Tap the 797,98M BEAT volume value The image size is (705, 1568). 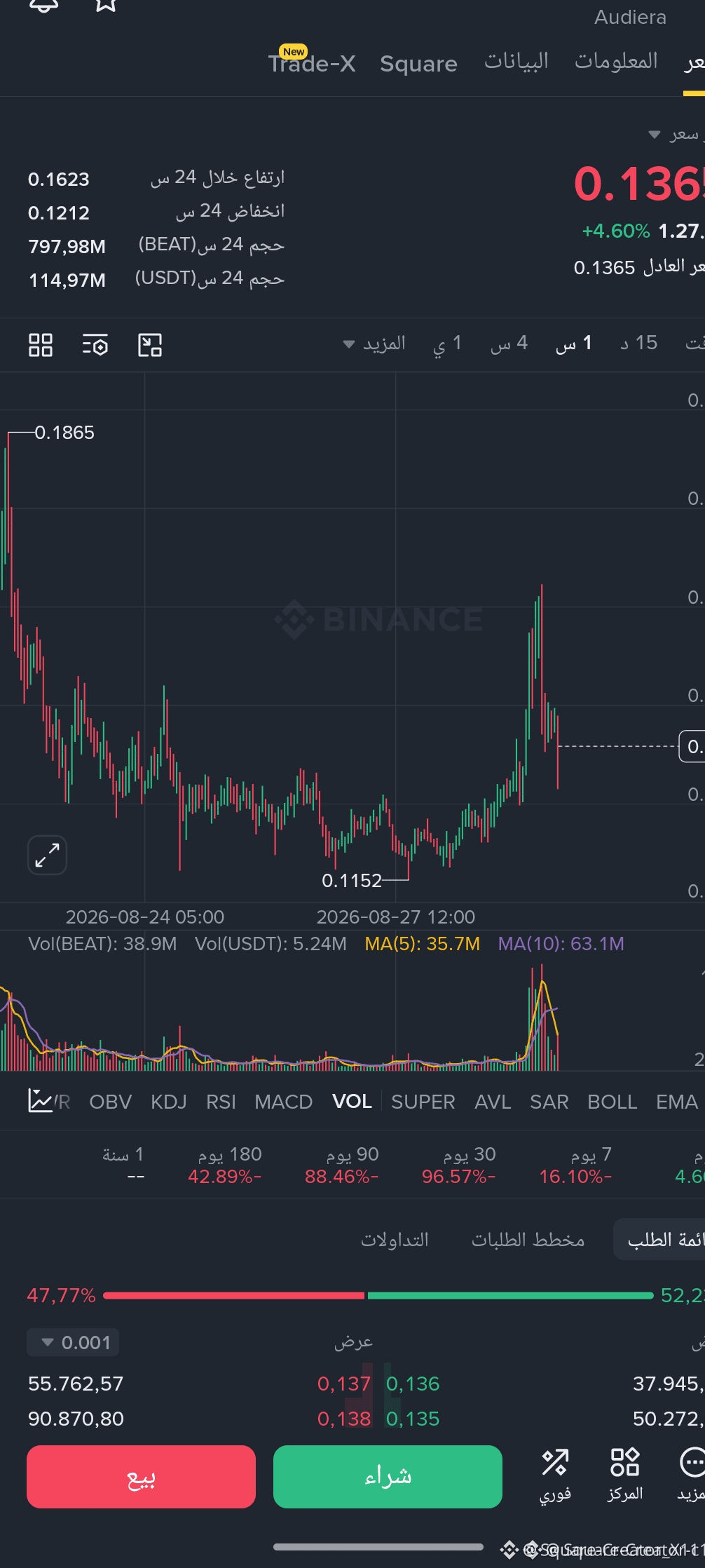[67, 247]
